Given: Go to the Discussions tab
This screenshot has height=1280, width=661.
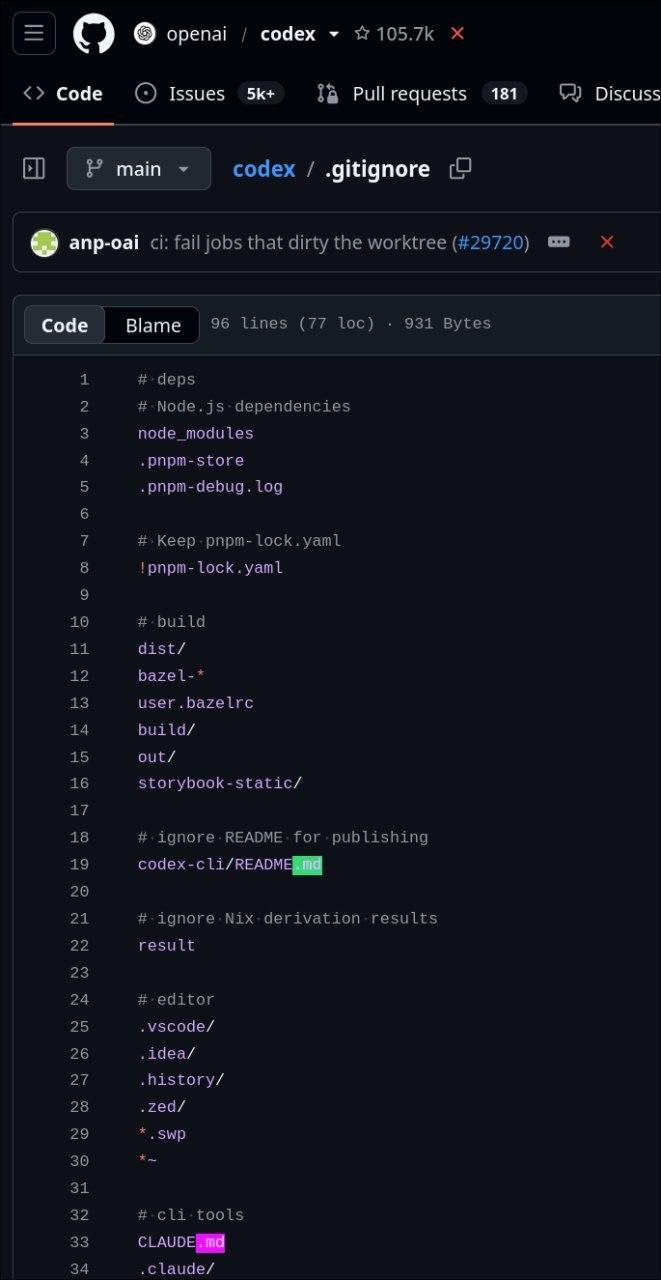Looking at the screenshot, I should click(x=610, y=94).
